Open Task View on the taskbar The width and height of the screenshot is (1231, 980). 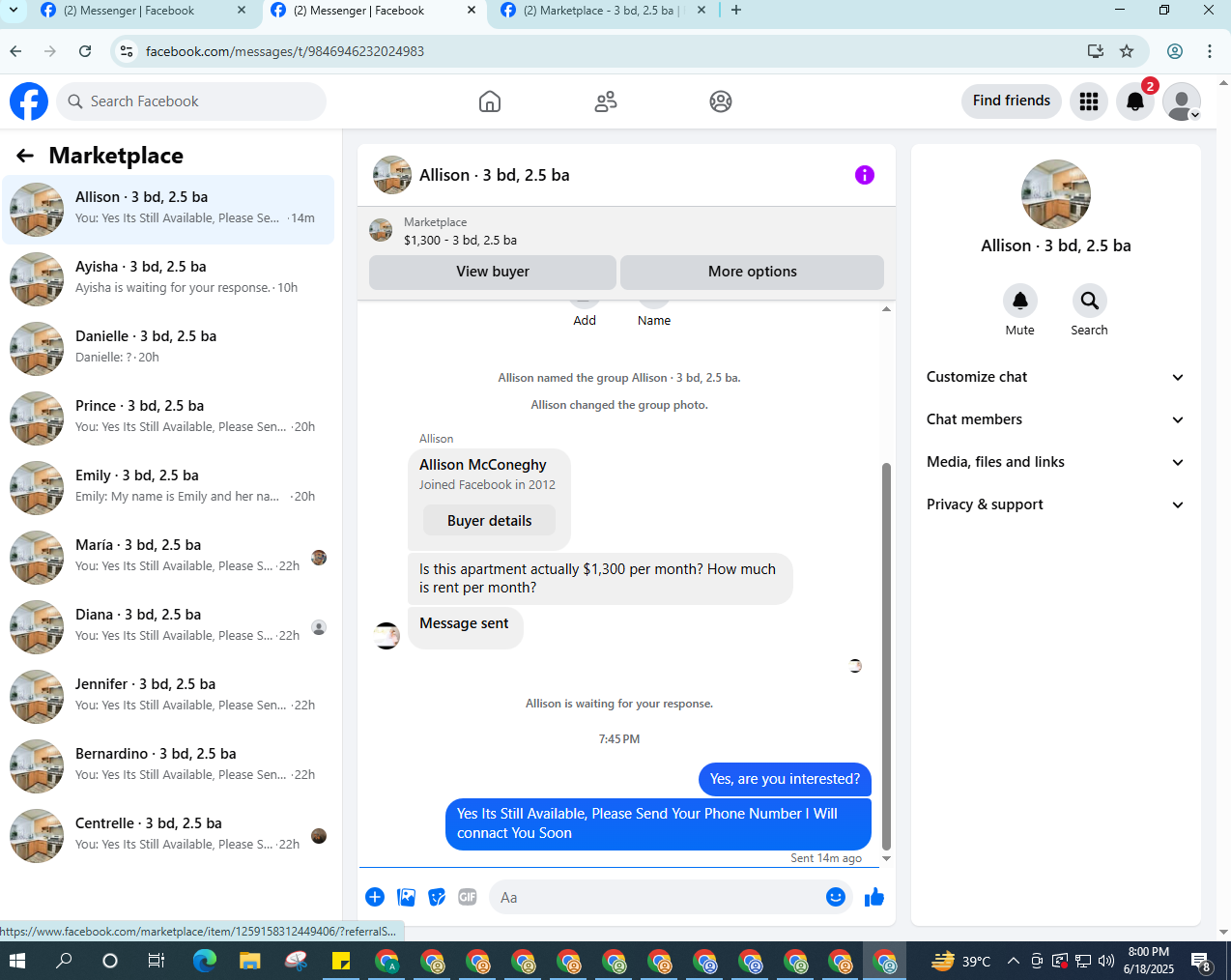pyautogui.click(x=155, y=961)
